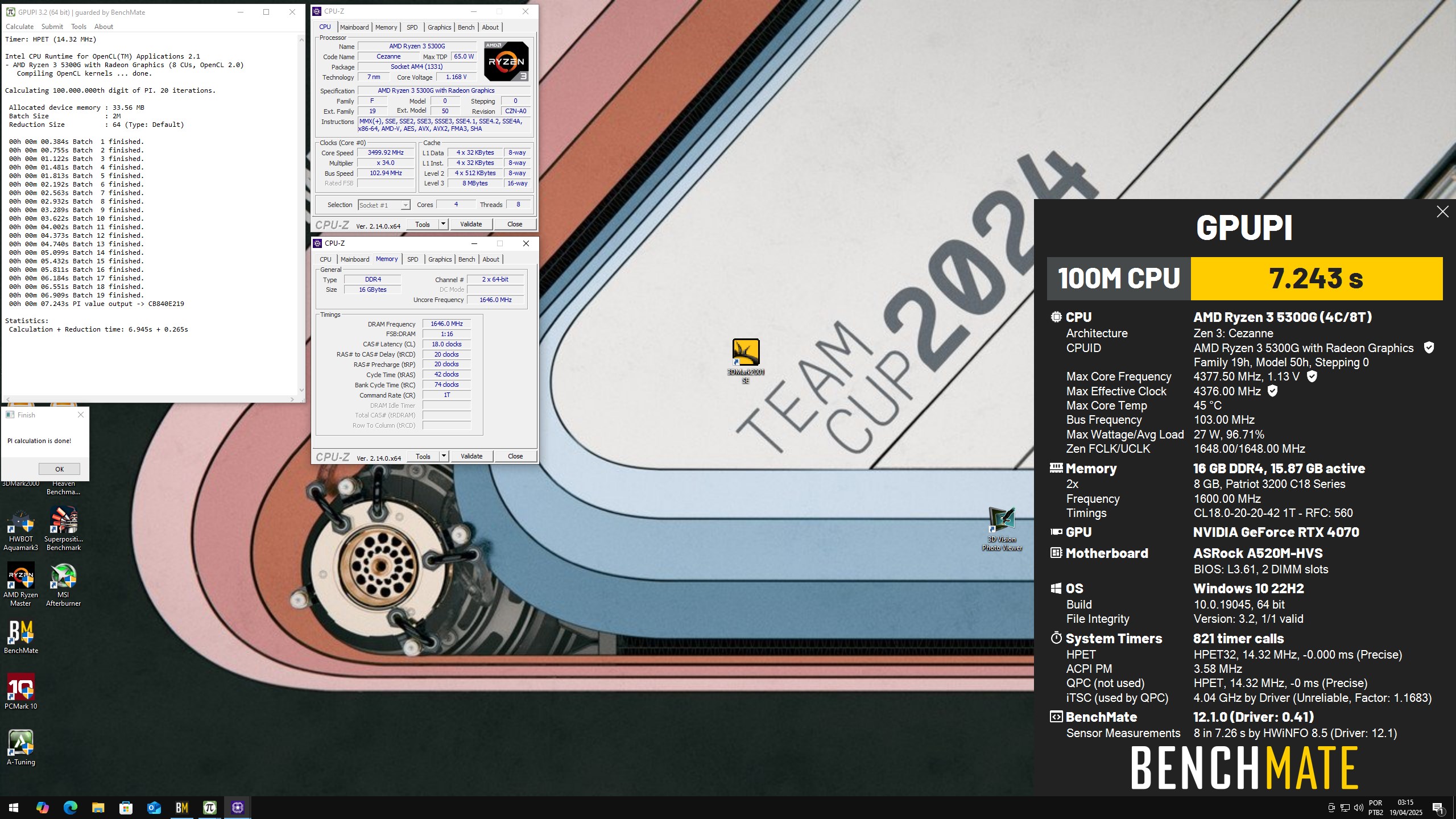Open AMD Ryzen Master shortcut
This screenshot has width=1456, height=819.
(x=21, y=585)
